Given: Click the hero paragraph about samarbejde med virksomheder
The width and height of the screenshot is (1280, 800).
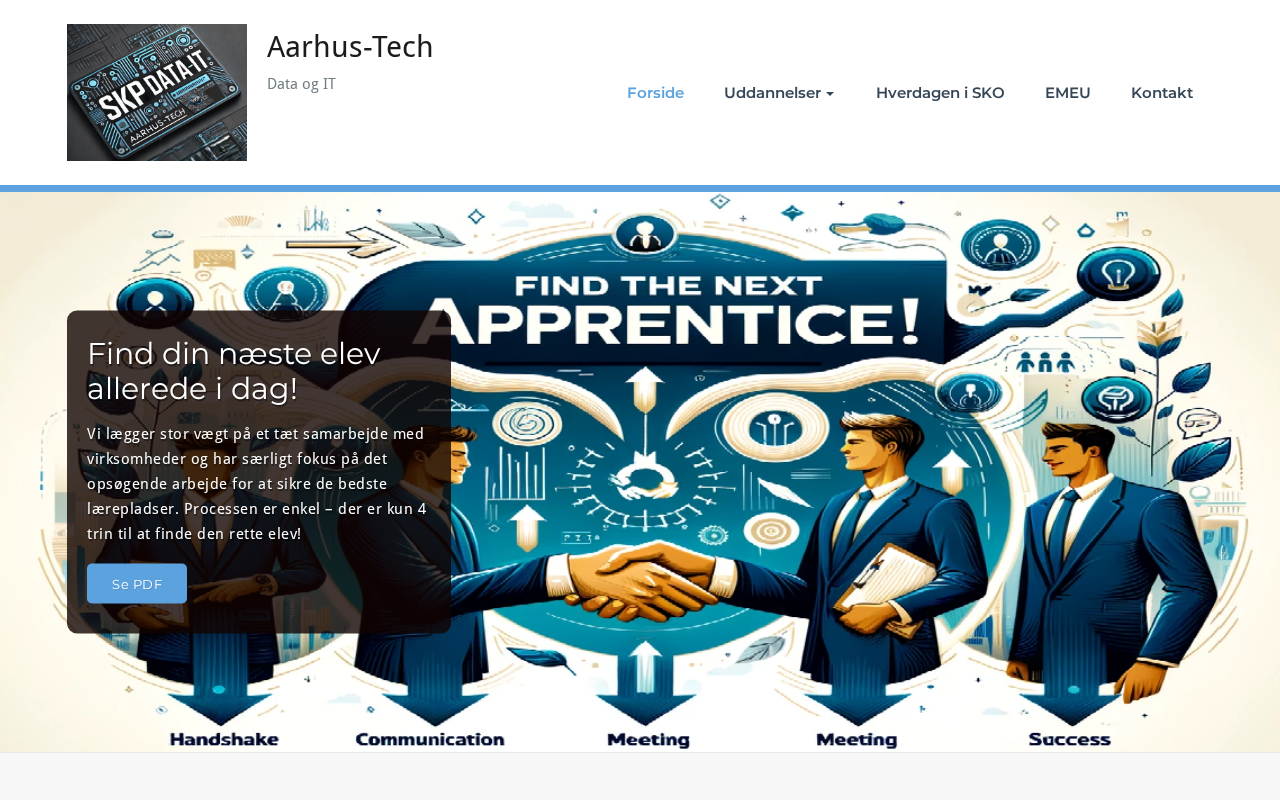Looking at the screenshot, I should (257, 484).
